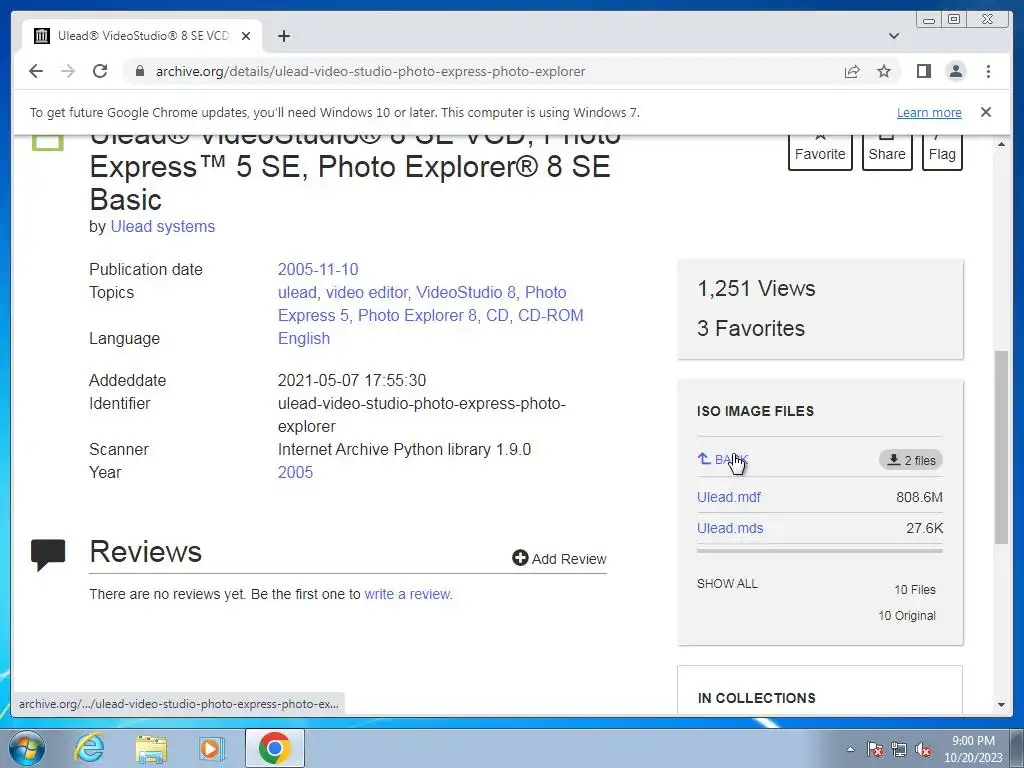Click SHOW ALL files

tap(727, 584)
